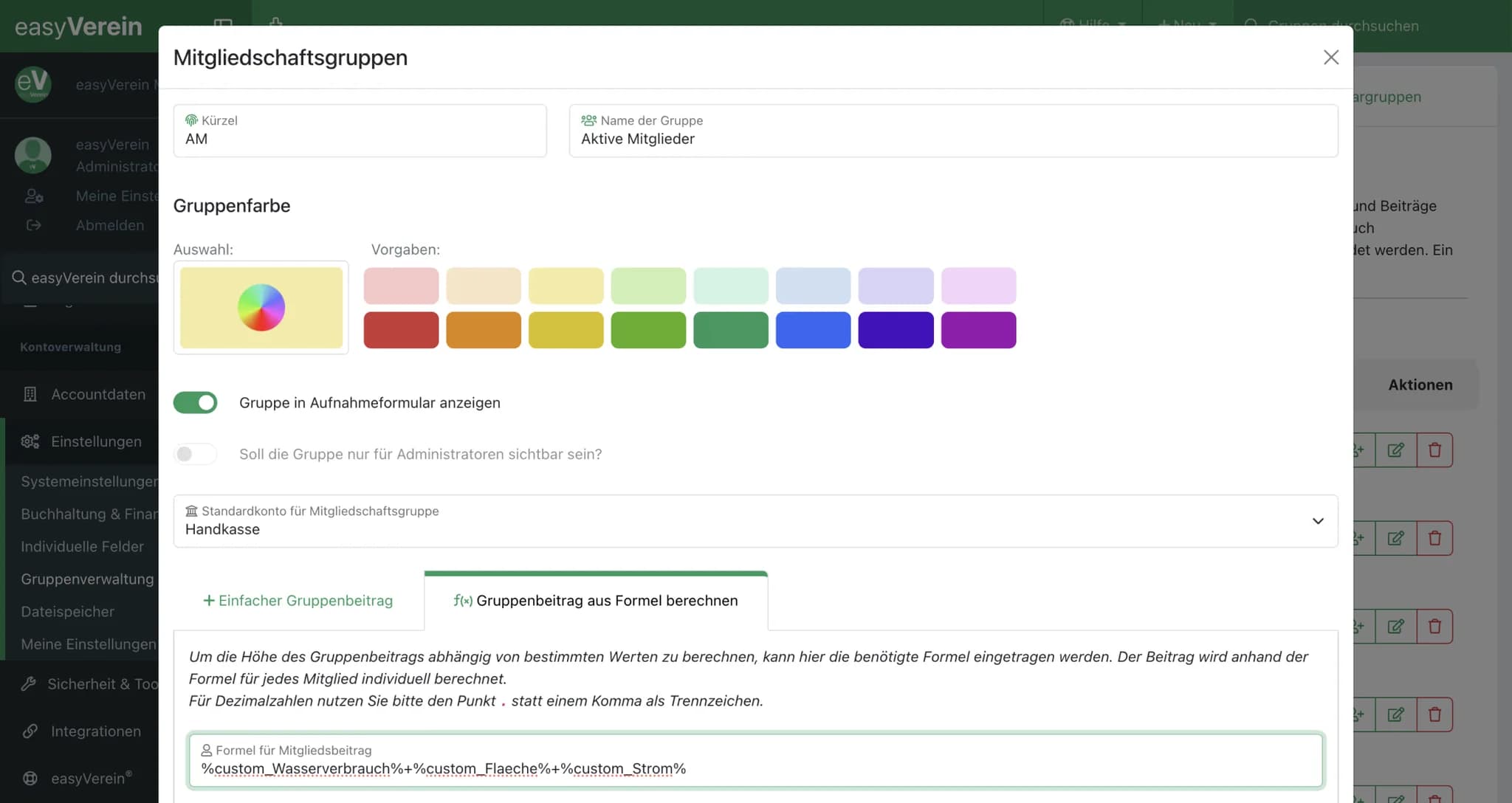Open Individuelle Felder submenu item
This screenshot has width=1512, height=803.
83,547
